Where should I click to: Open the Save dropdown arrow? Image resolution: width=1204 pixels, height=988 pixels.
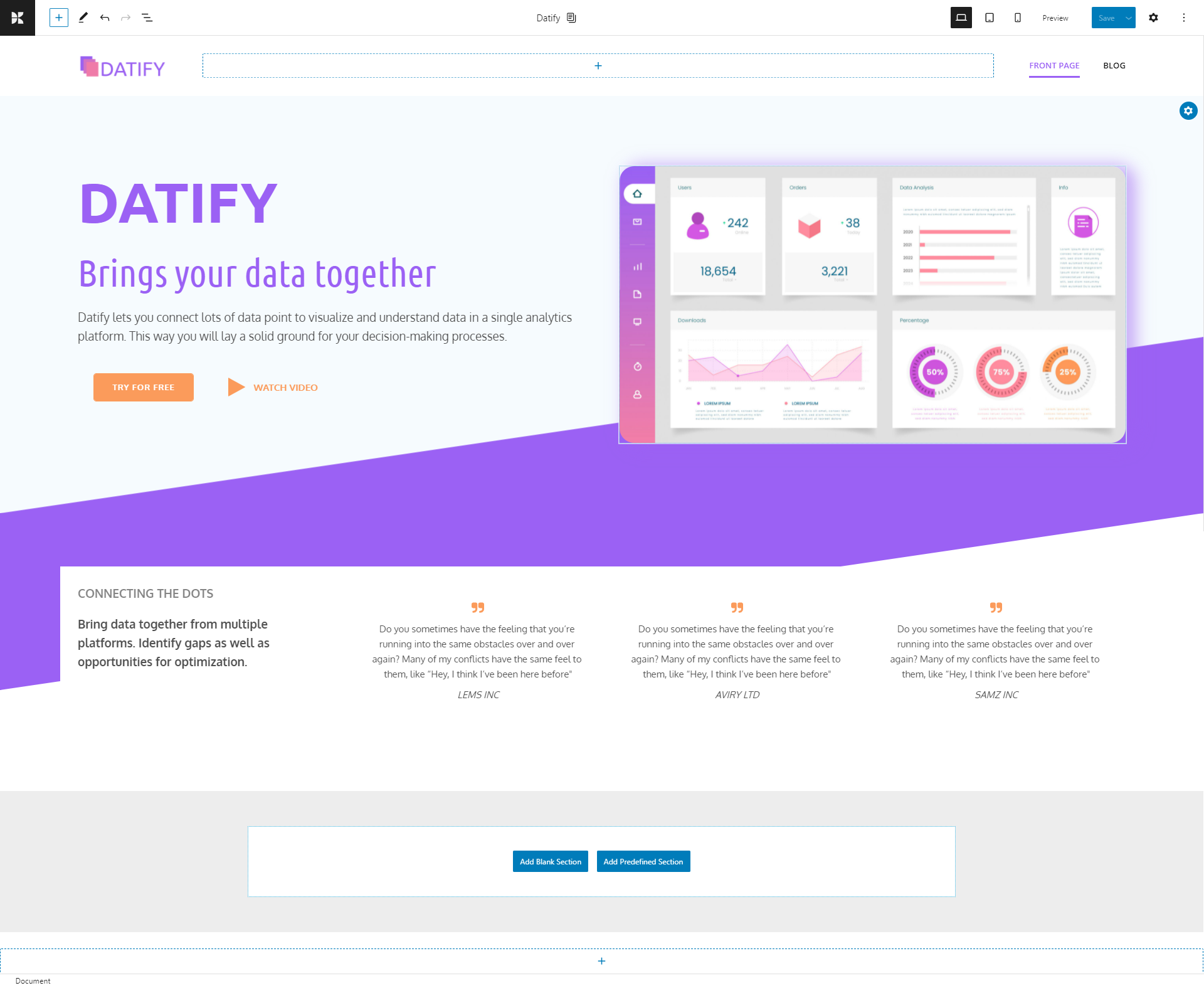point(1127,18)
